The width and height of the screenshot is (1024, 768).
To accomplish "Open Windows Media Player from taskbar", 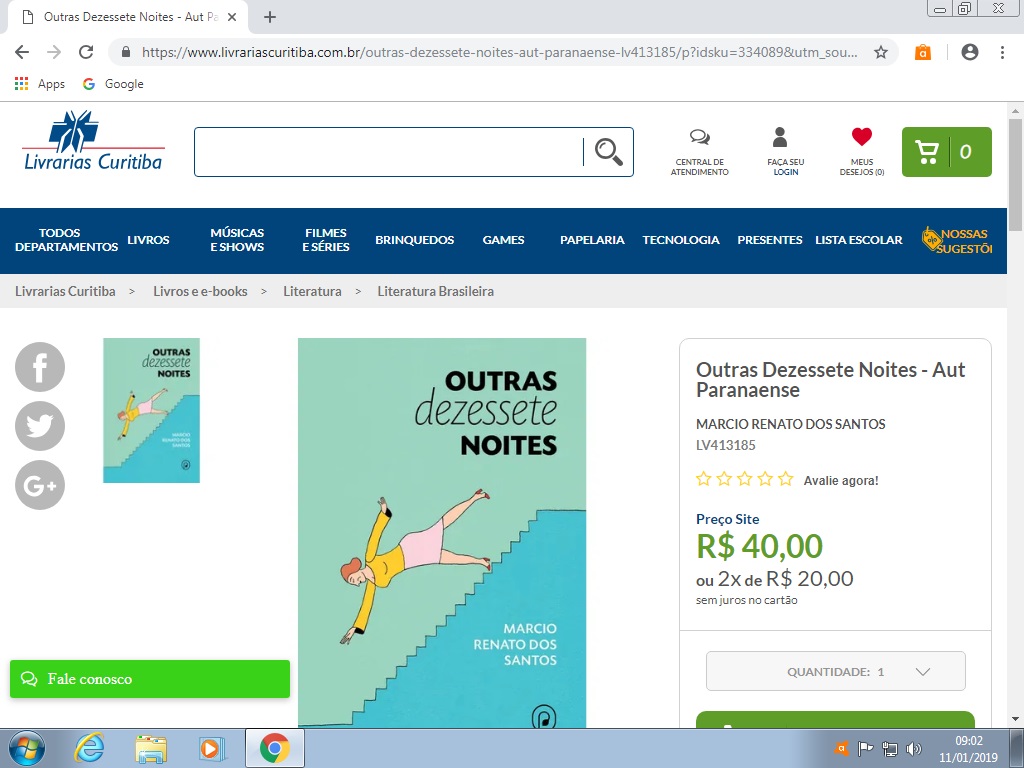I will pos(212,748).
